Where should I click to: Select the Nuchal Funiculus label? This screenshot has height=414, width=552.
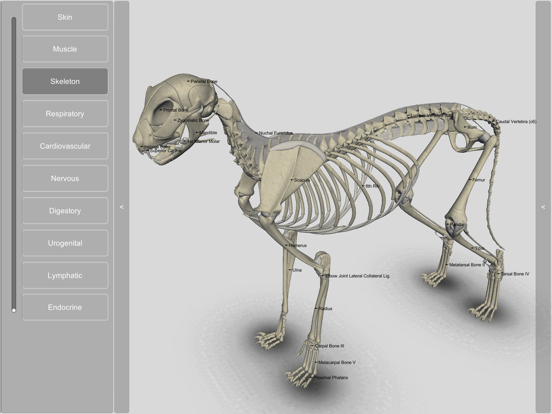click(276, 133)
